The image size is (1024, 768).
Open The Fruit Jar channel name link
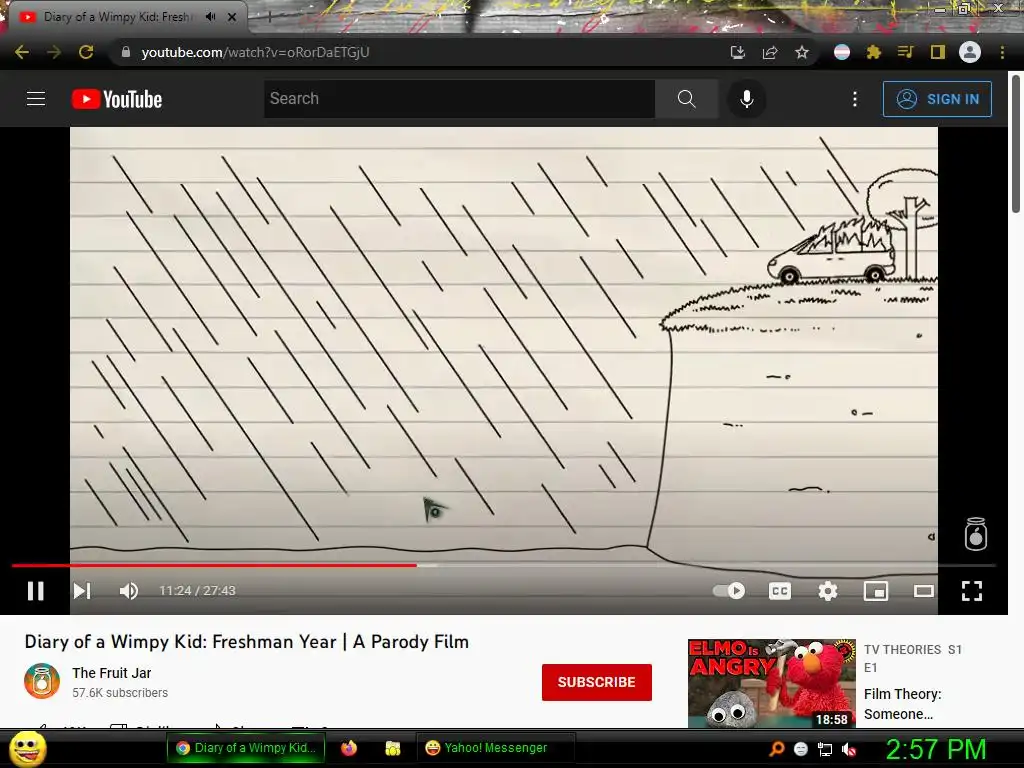tap(112, 673)
